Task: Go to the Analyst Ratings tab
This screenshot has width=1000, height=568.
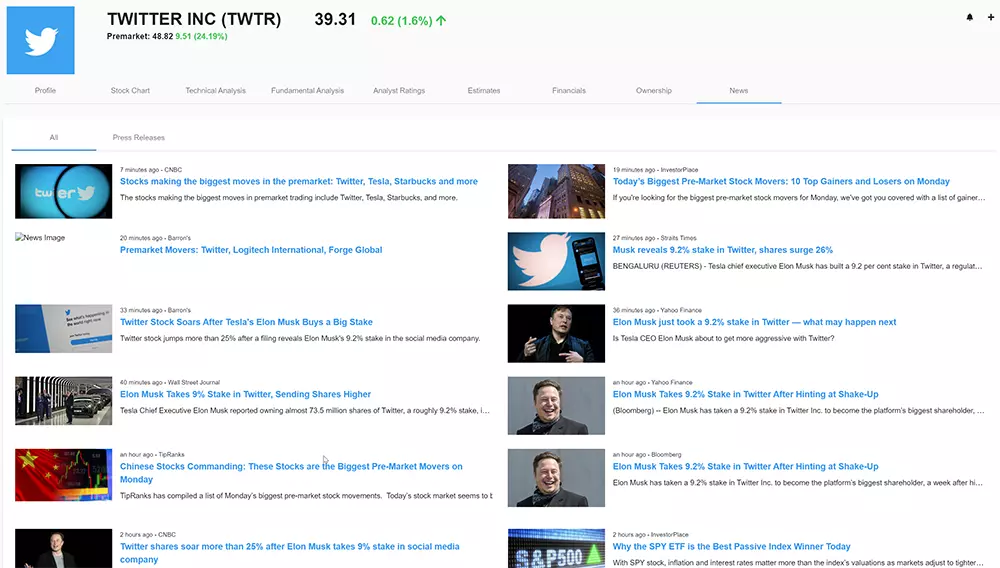Action: click(x=399, y=91)
